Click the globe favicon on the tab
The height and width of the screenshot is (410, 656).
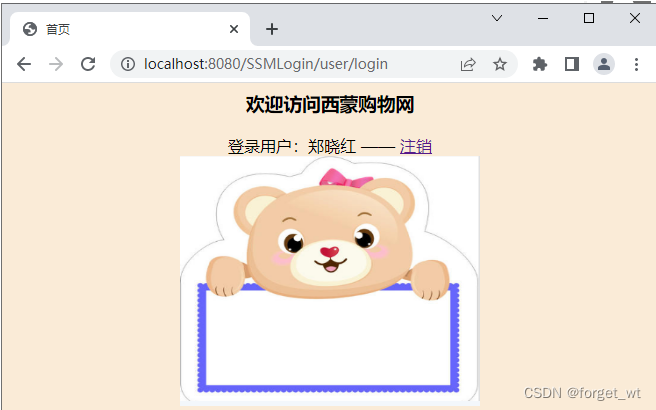[30, 29]
